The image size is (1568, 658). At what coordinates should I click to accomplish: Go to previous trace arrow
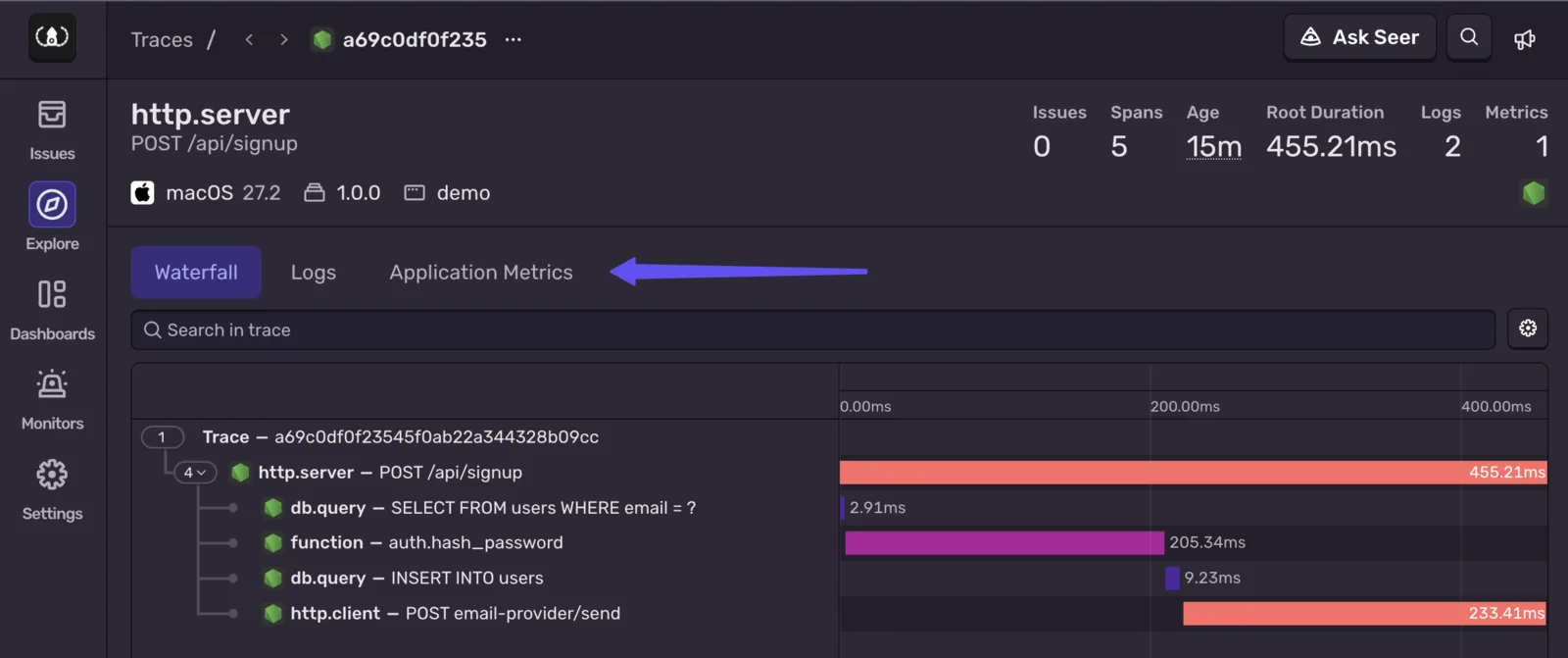pyautogui.click(x=249, y=39)
